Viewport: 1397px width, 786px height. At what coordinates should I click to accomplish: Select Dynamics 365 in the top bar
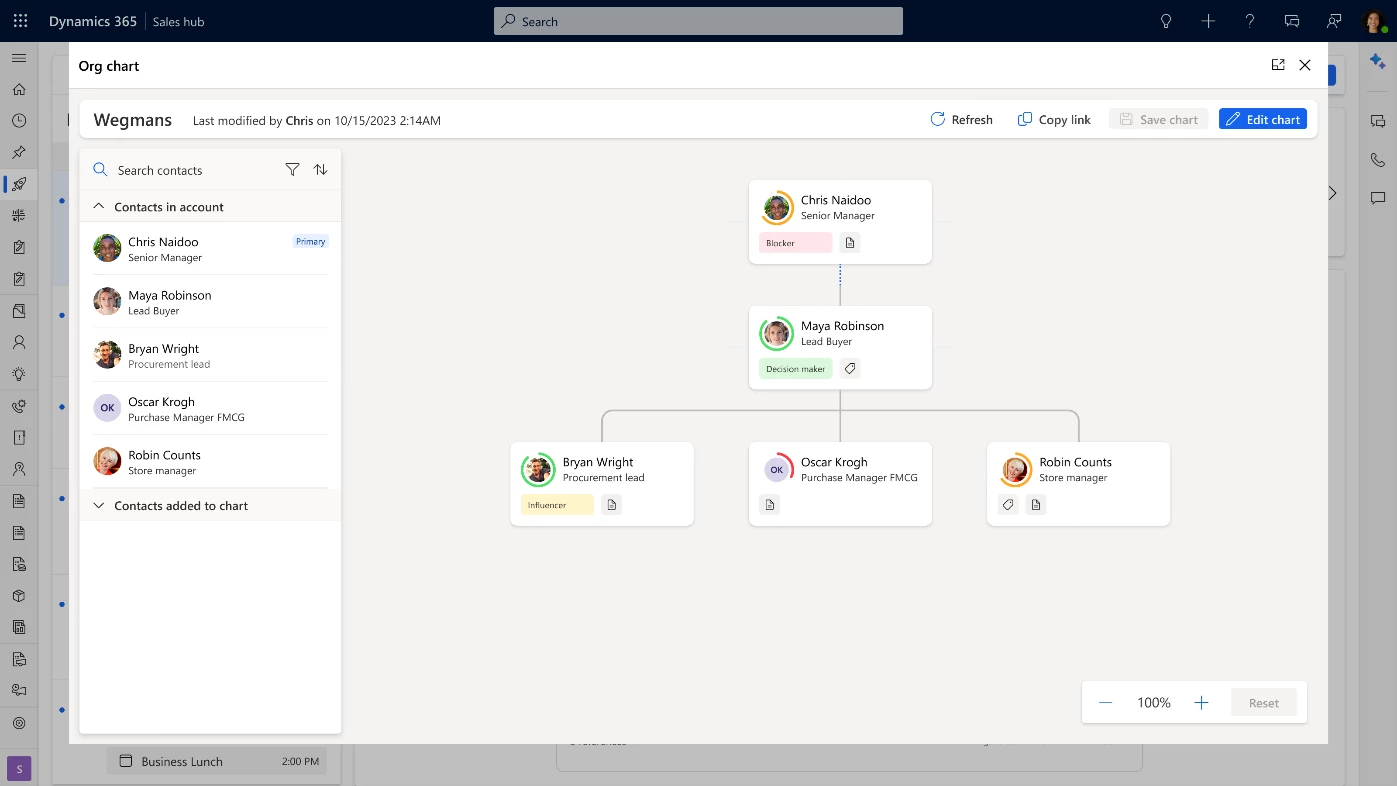pyautogui.click(x=93, y=21)
